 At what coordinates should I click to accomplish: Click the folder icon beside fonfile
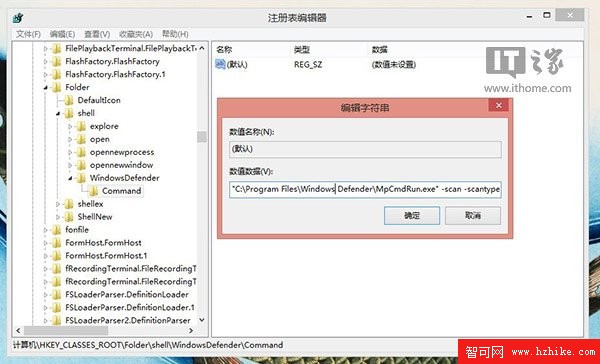[57, 230]
